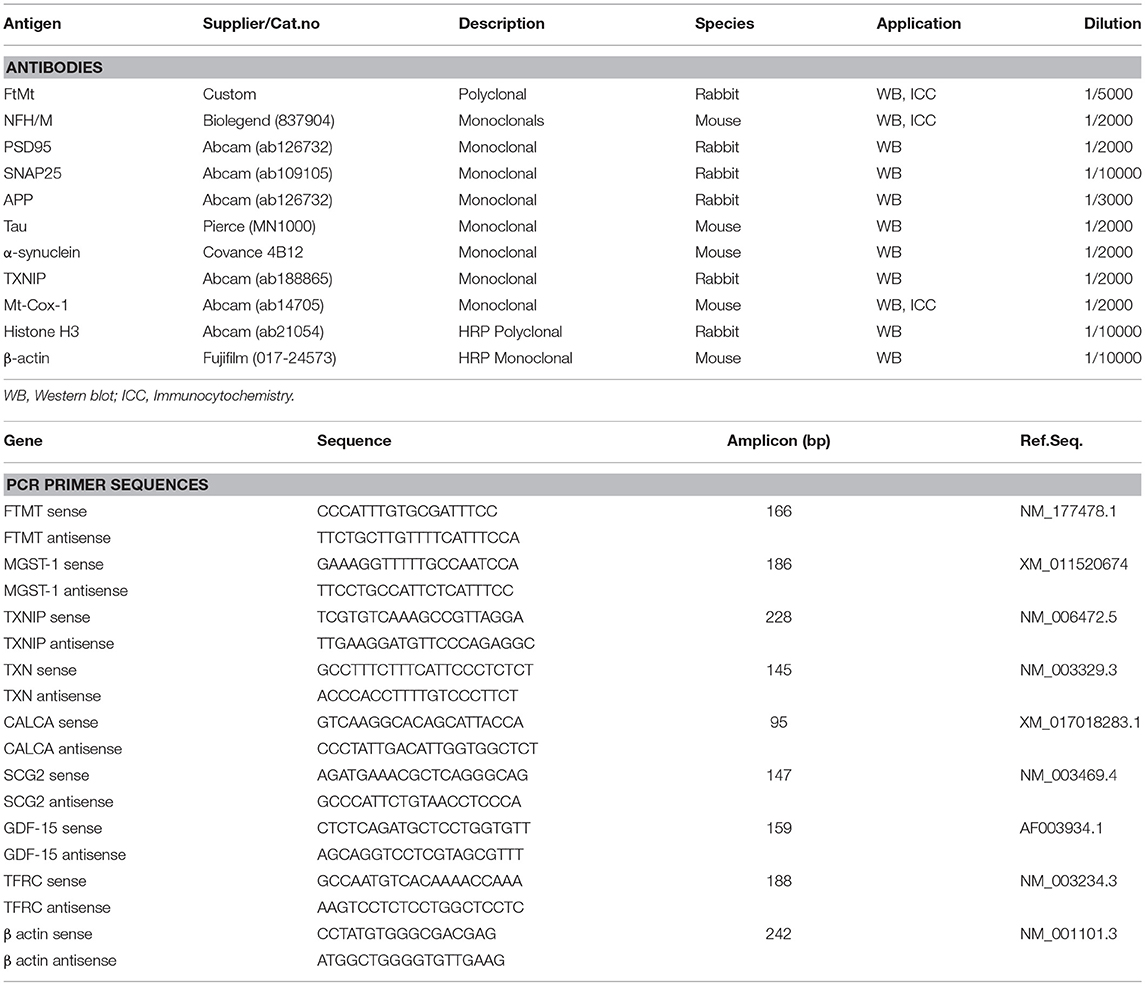Click the Dilution column header
Image resolution: width=1145 pixels, height=985 pixels.
pyautogui.click(x=1111, y=23)
